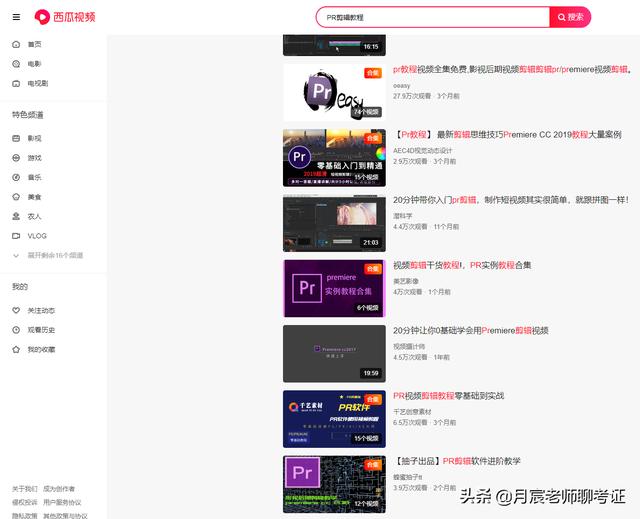The height and width of the screenshot is (519, 640).
Task: Open 侵权投诉 footer link
Action: tap(24, 502)
